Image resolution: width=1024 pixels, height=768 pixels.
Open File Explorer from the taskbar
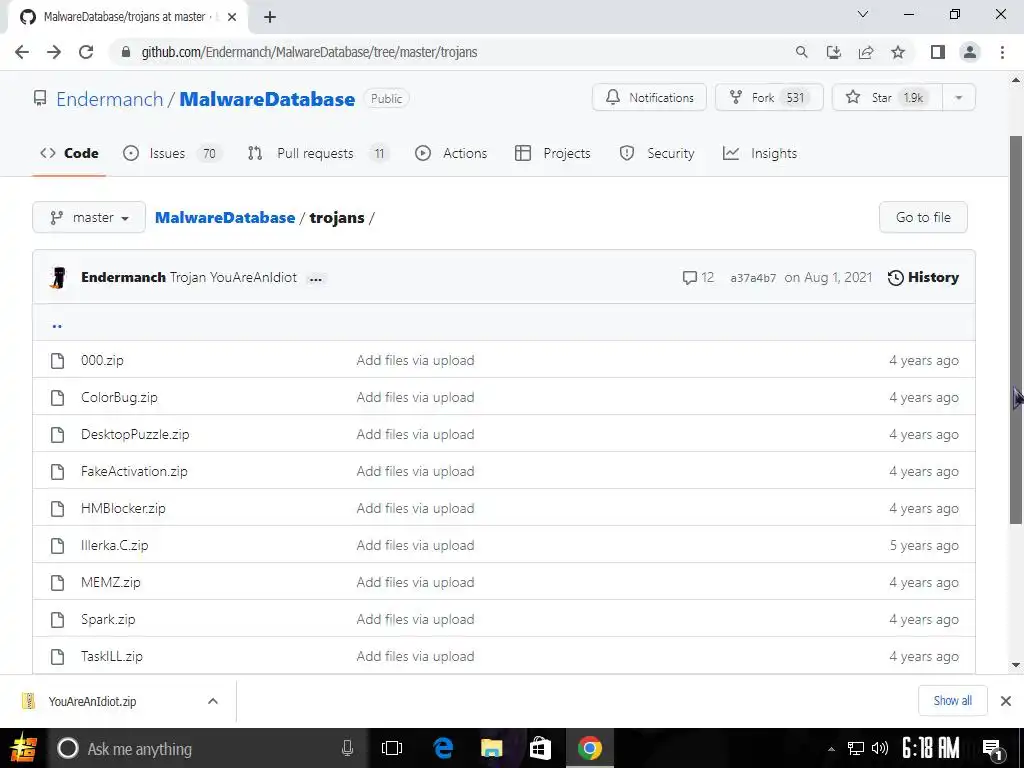pos(491,748)
